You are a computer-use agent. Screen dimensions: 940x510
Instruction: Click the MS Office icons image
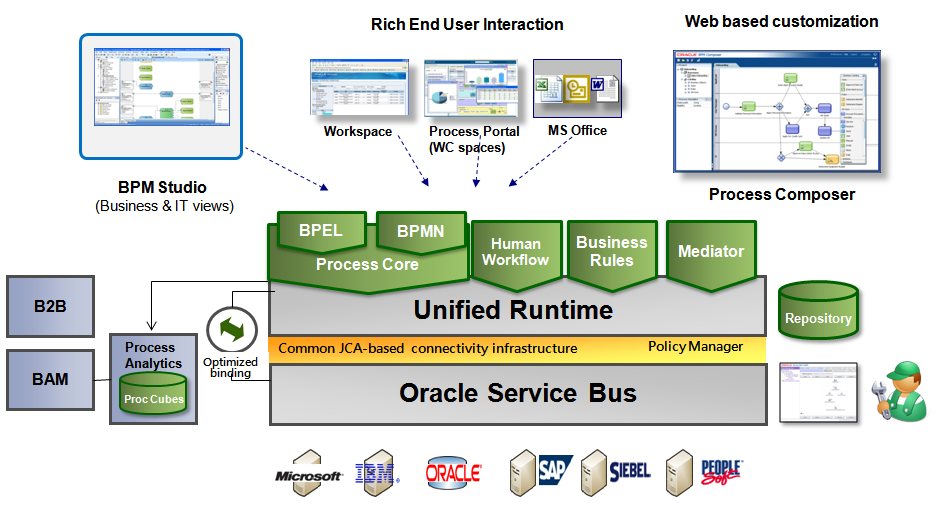[x=577, y=89]
